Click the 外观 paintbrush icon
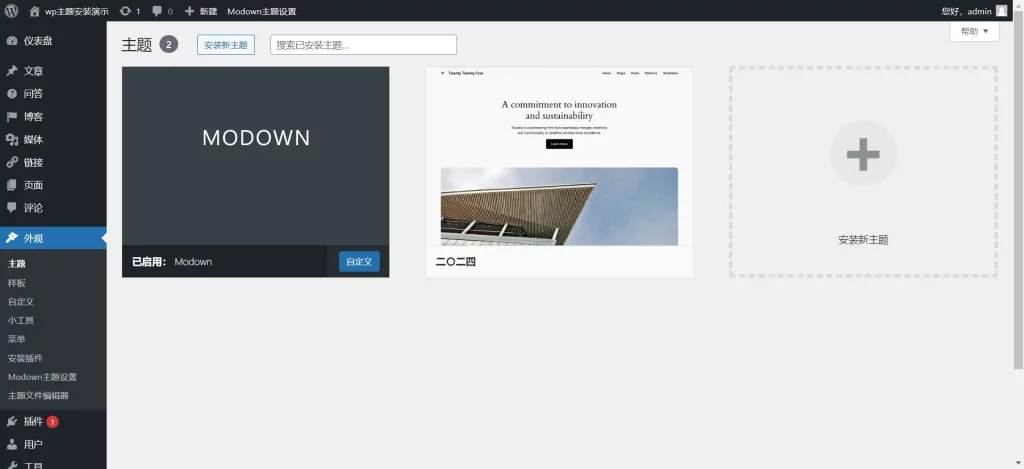1024x469 pixels. (x=12, y=238)
